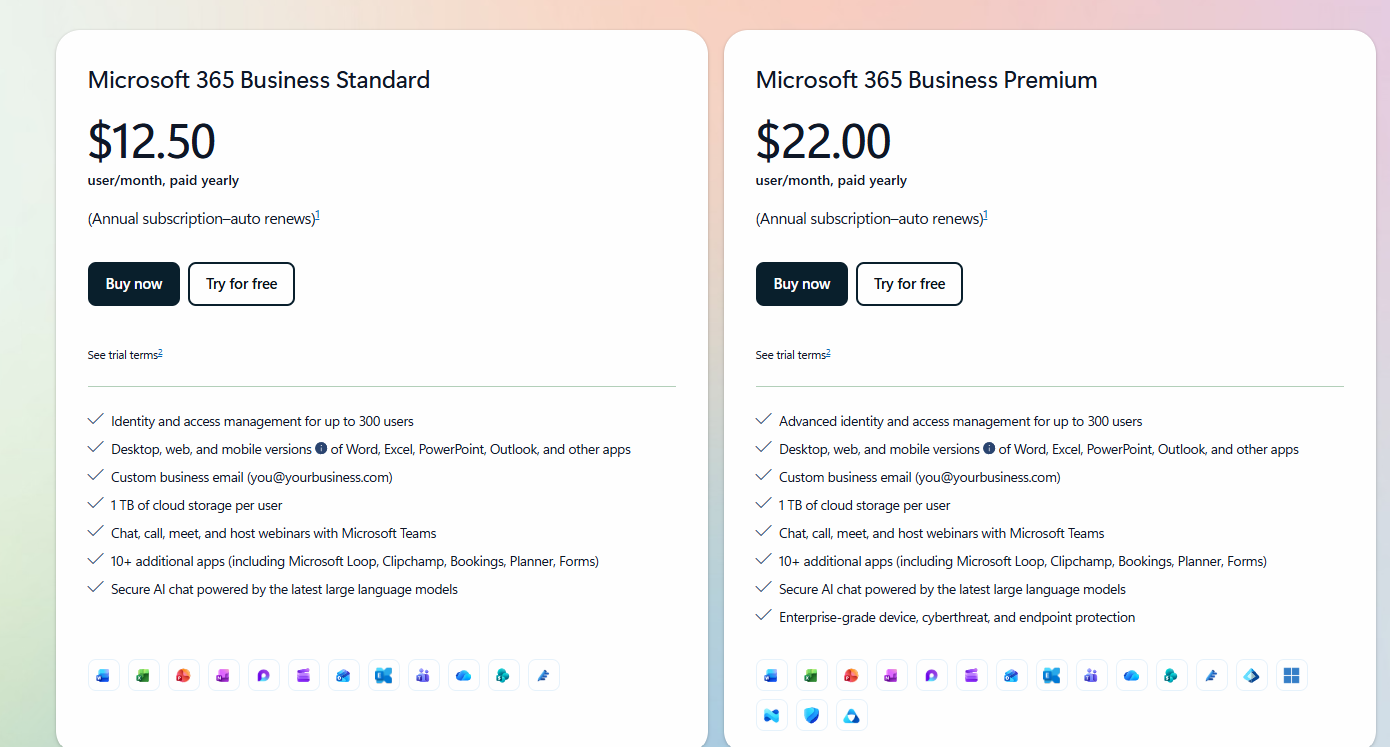The width and height of the screenshot is (1390, 747).
Task: Select the SharePoint icon under Business Standard
Action: tap(504, 675)
